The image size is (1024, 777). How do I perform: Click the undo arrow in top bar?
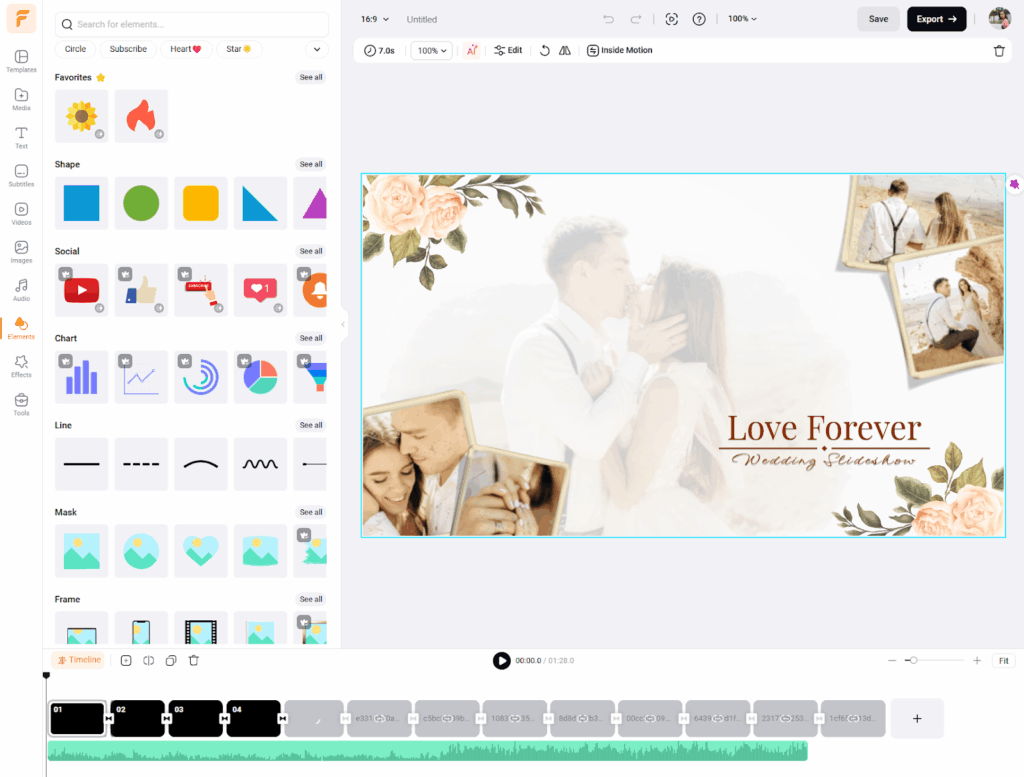coord(608,19)
